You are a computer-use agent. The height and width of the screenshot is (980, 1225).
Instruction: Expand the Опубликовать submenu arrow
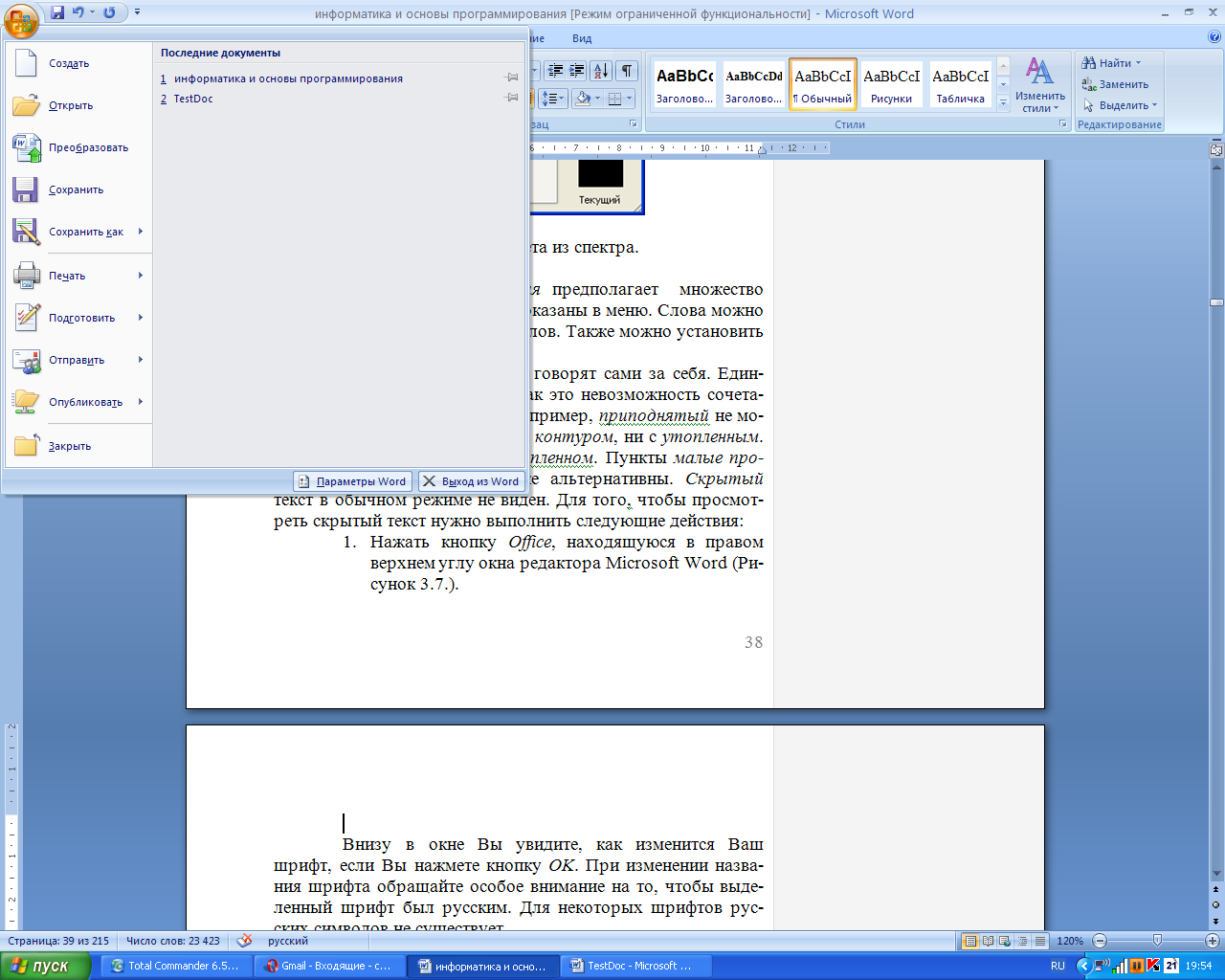click(140, 402)
